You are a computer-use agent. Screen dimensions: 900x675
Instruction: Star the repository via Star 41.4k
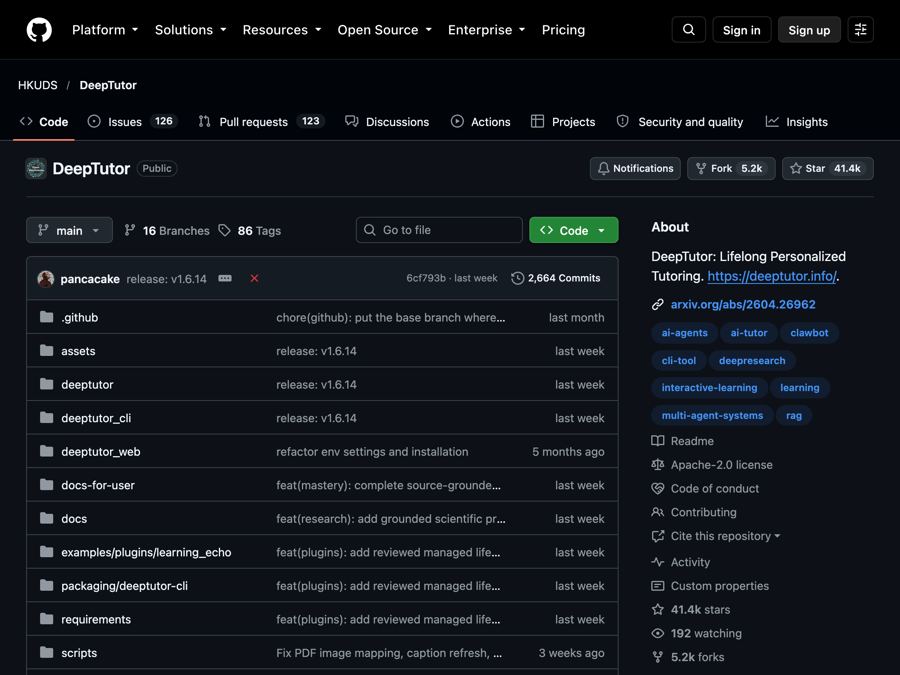tap(828, 169)
